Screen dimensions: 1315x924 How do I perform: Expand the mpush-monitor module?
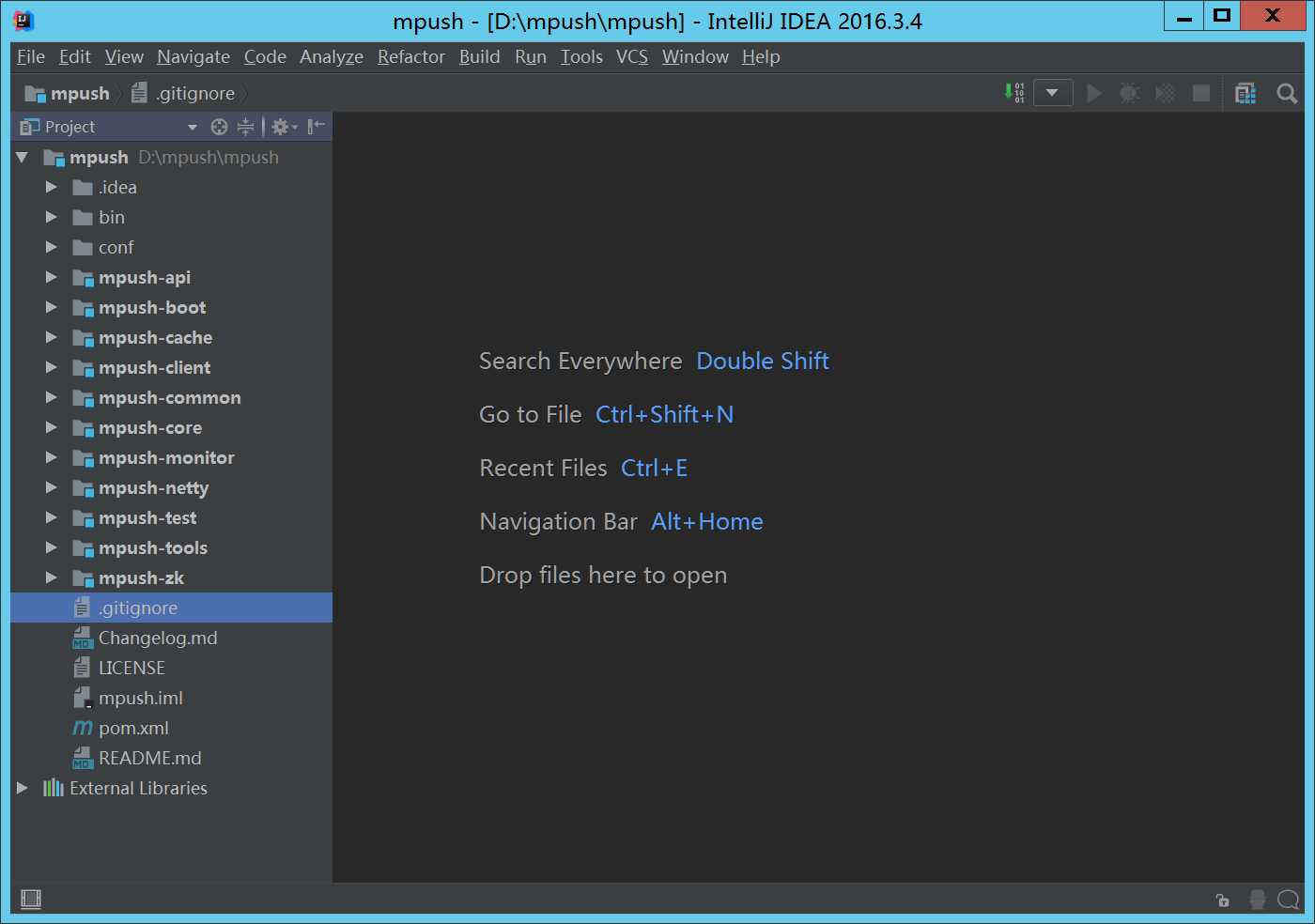coord(51,457)
